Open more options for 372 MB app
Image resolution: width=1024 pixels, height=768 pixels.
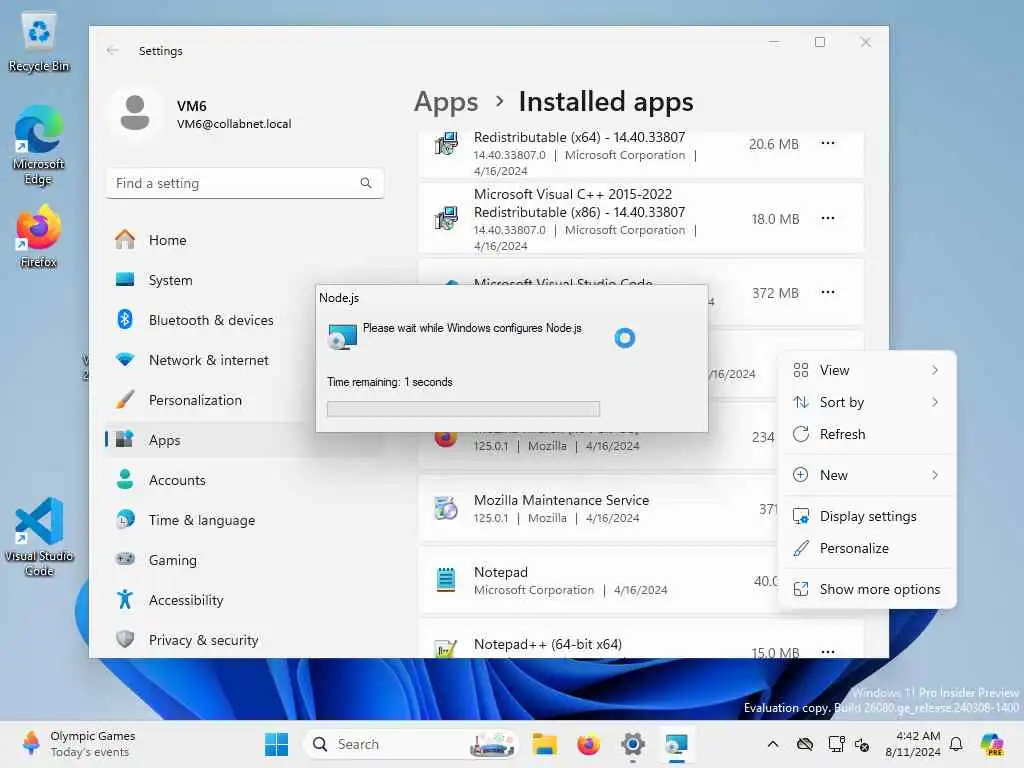point(827,292)
